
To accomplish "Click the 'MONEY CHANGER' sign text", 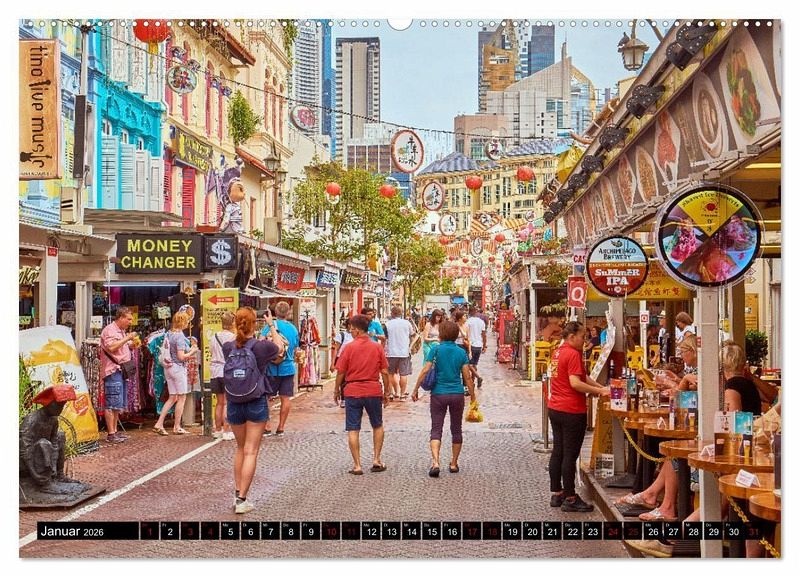I will click(x=159, y=254).
